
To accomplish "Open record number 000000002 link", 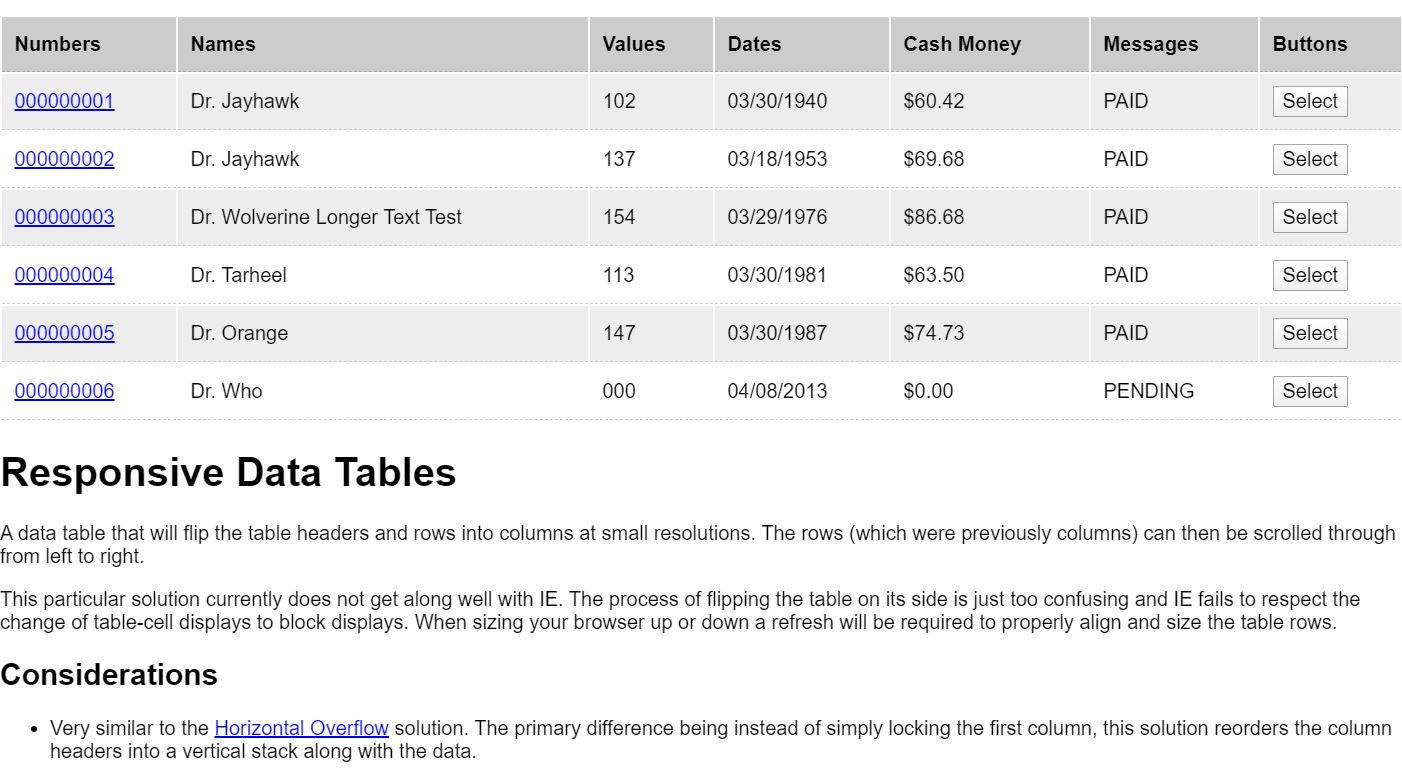I will click(64, 159).
